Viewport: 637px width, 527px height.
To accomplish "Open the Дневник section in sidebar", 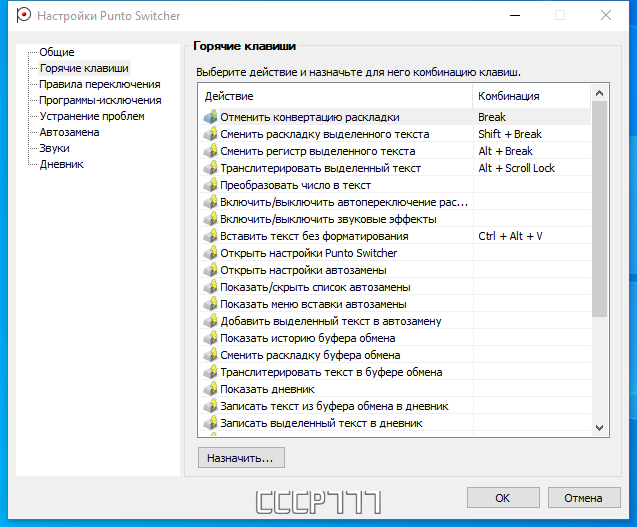I will click(61, 164).
